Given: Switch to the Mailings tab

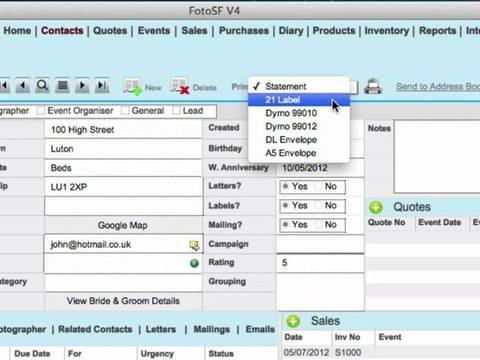Looking at the screenshot, I should pos(212,329).
